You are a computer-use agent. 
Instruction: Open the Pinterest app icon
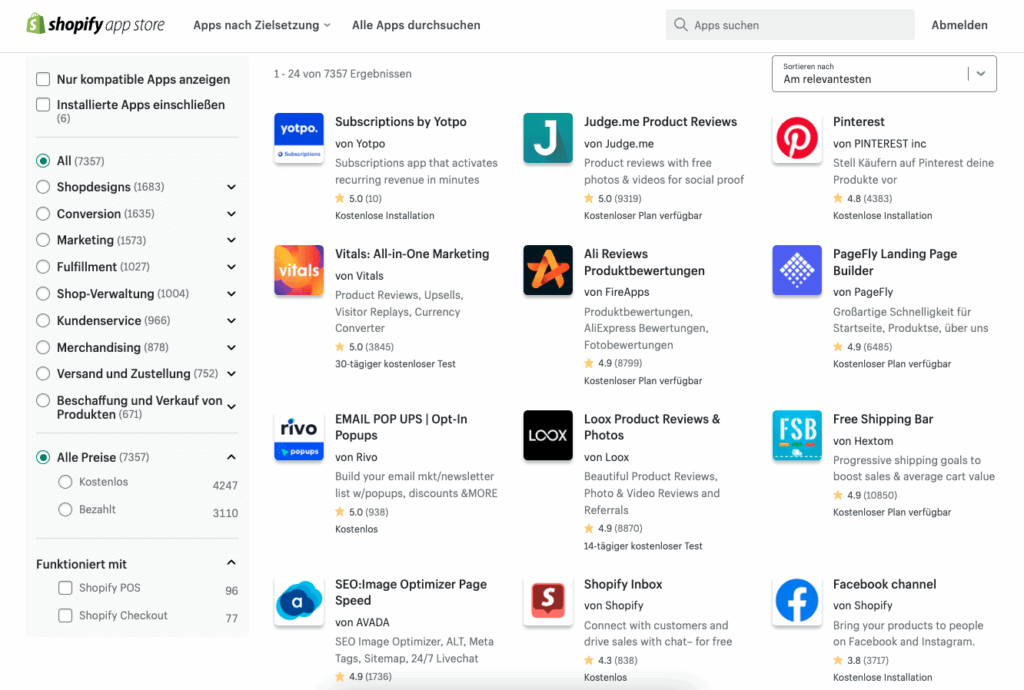(x=797, y=138)
